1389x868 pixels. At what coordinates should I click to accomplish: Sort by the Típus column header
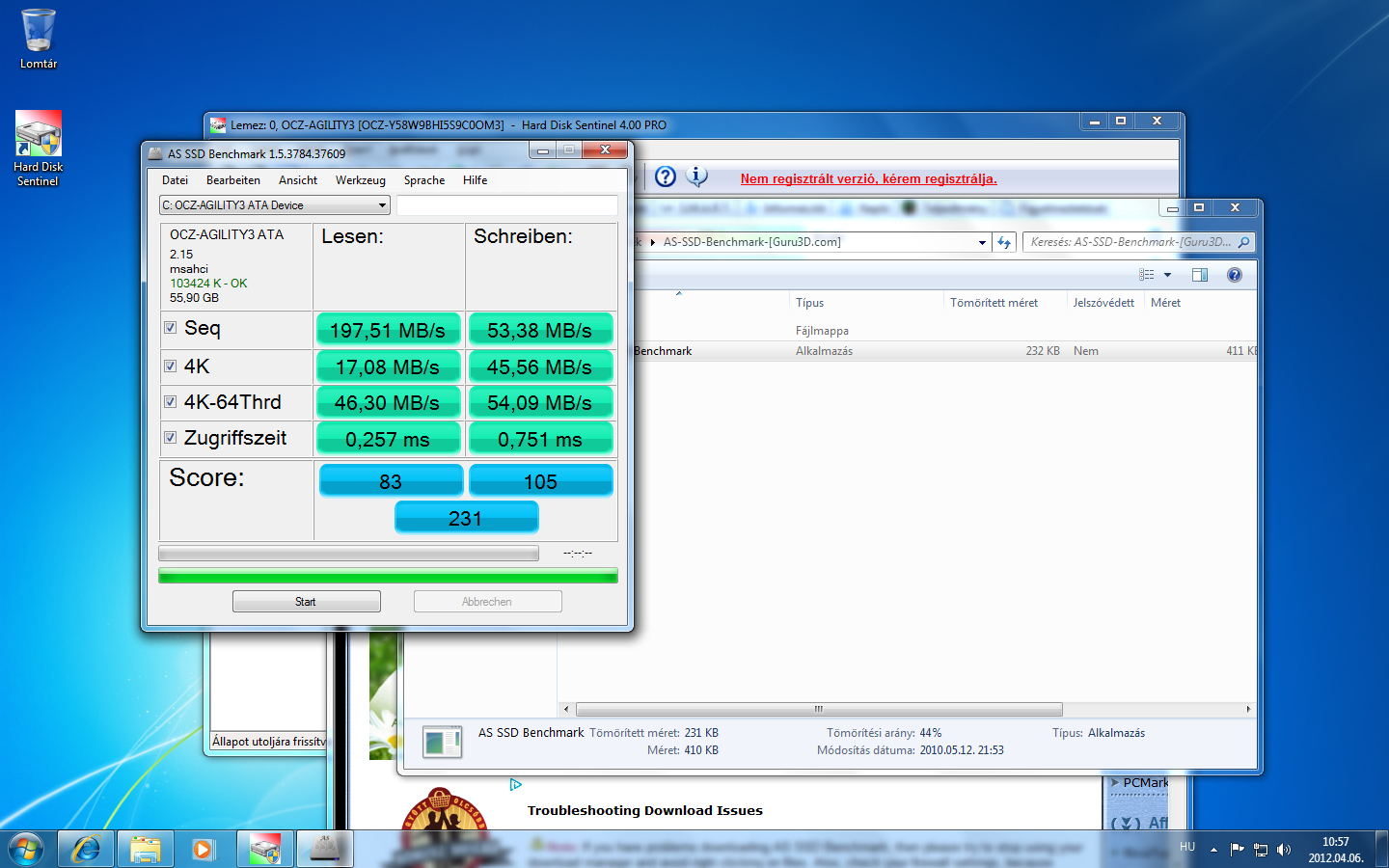tap(866, 303)
